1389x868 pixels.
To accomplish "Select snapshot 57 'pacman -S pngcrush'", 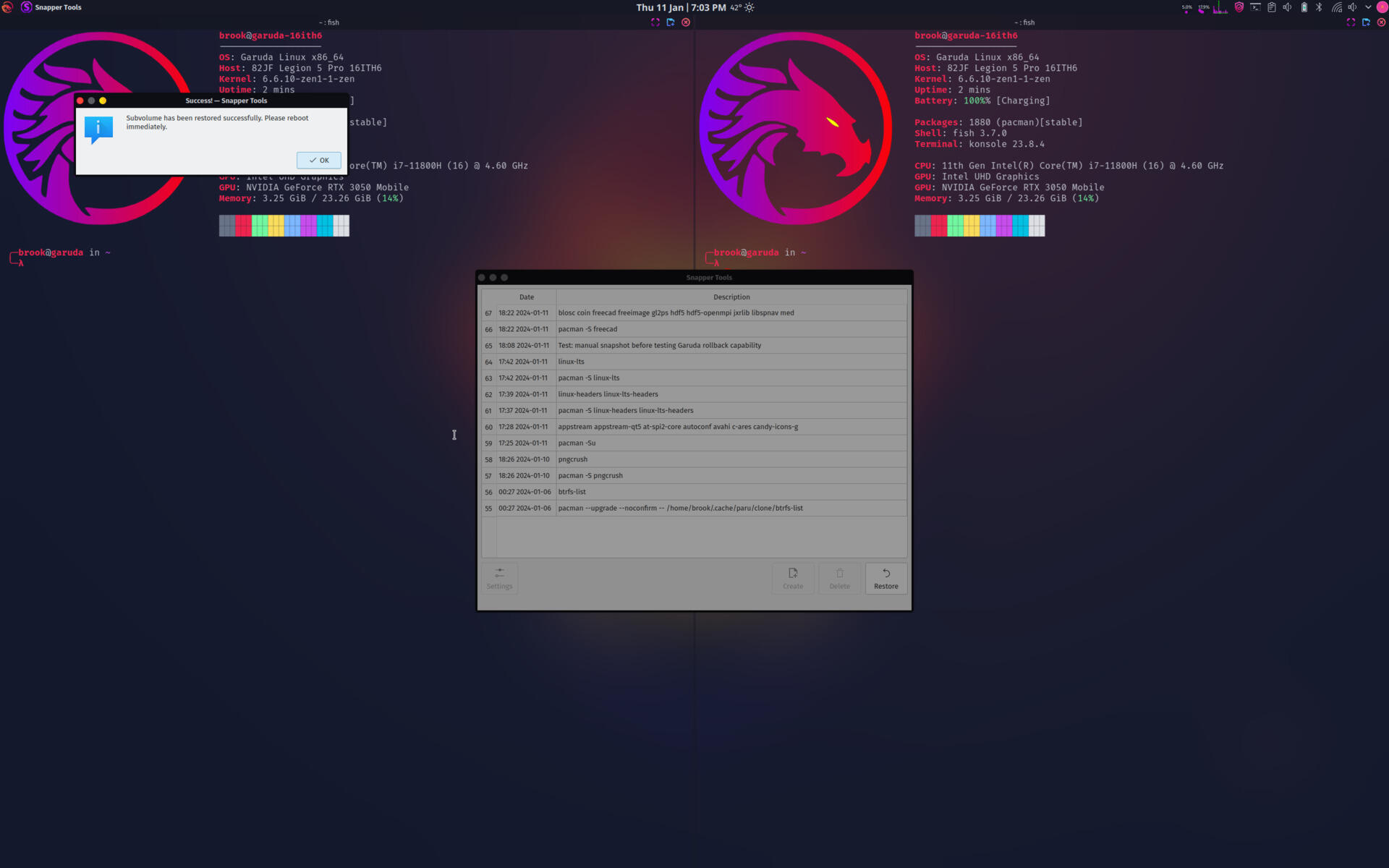I will tap(694, 475).
